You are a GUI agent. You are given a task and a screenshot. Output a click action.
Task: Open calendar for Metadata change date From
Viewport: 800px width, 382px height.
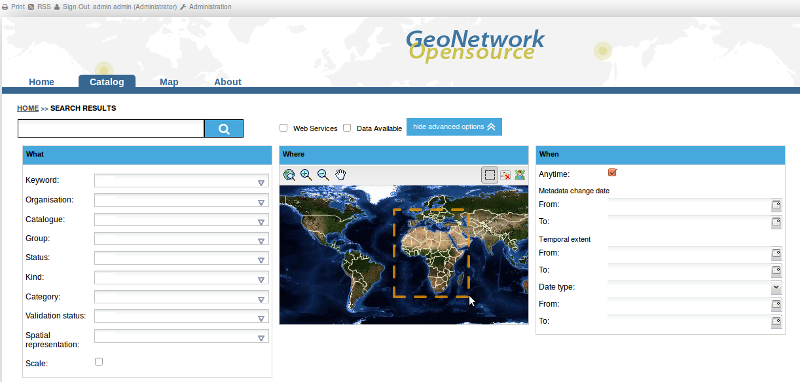tap(776, 206)
